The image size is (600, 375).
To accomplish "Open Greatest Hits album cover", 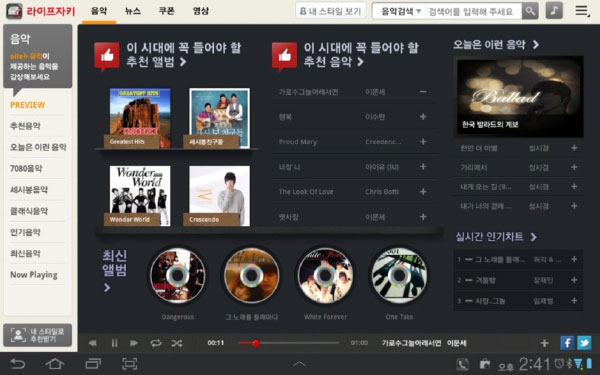I will click(140, 118).
